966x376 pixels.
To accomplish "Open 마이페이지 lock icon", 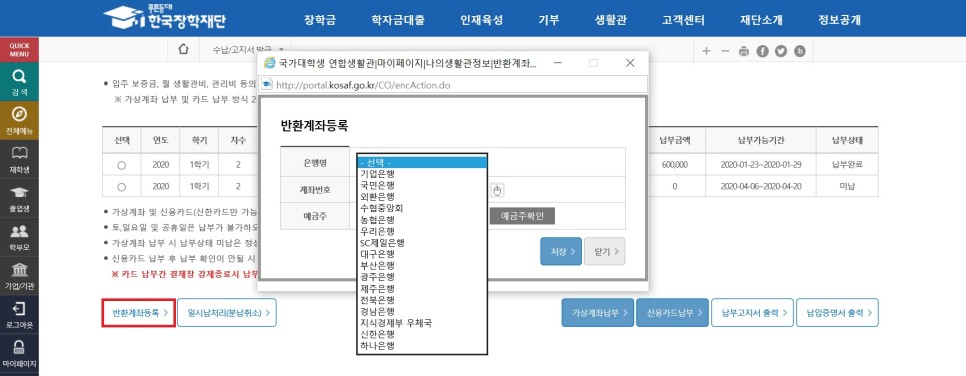I will click(19, 347).
